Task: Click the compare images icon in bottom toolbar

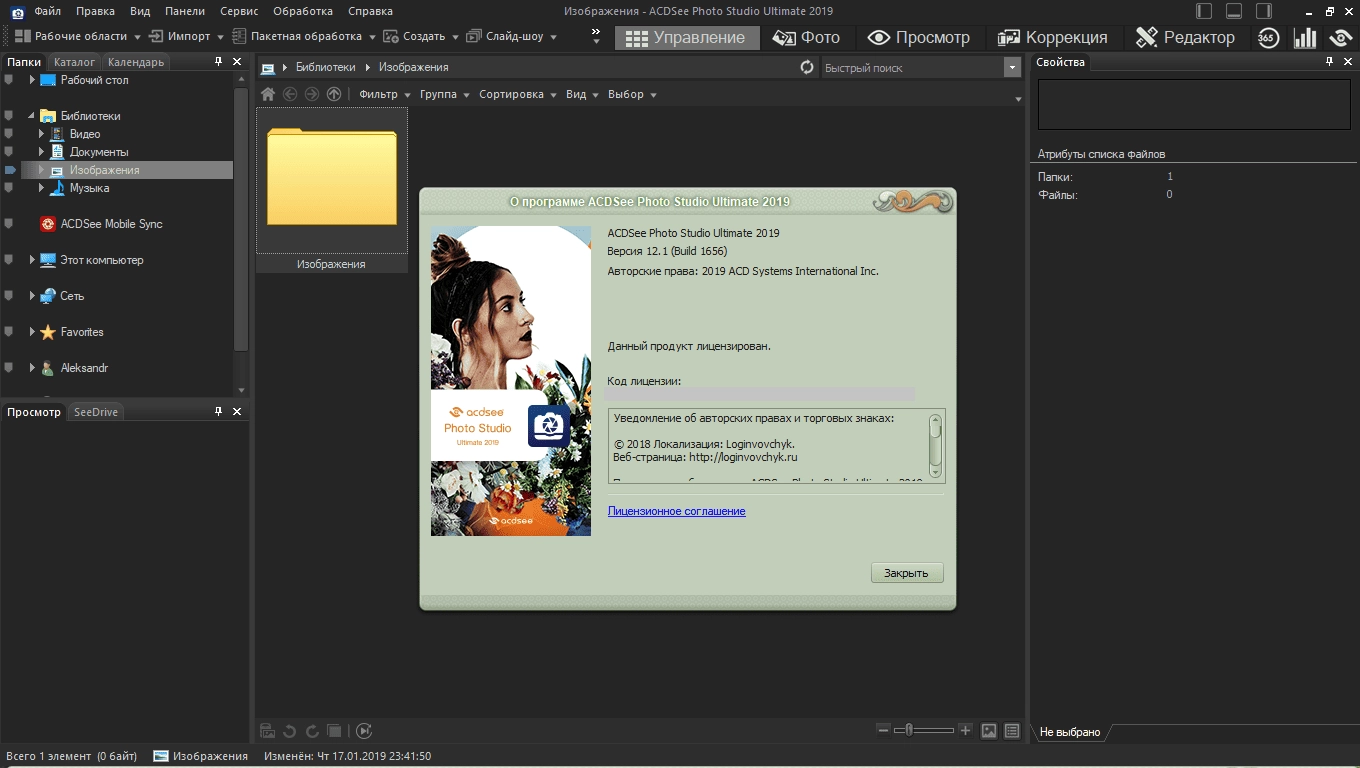Action: point(335,731)
